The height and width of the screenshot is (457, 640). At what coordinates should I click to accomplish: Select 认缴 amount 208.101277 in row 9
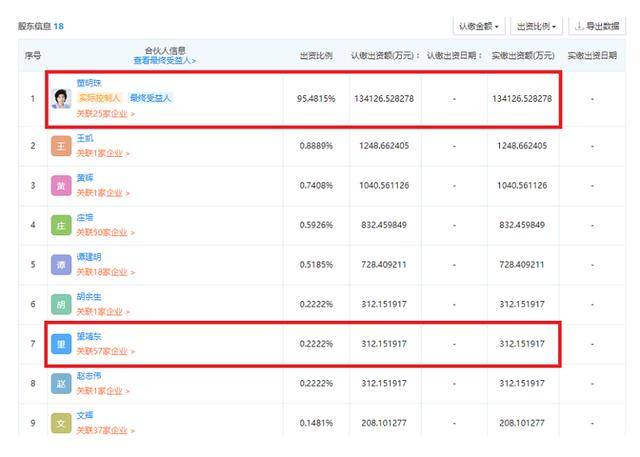click(x=384, y=423)
